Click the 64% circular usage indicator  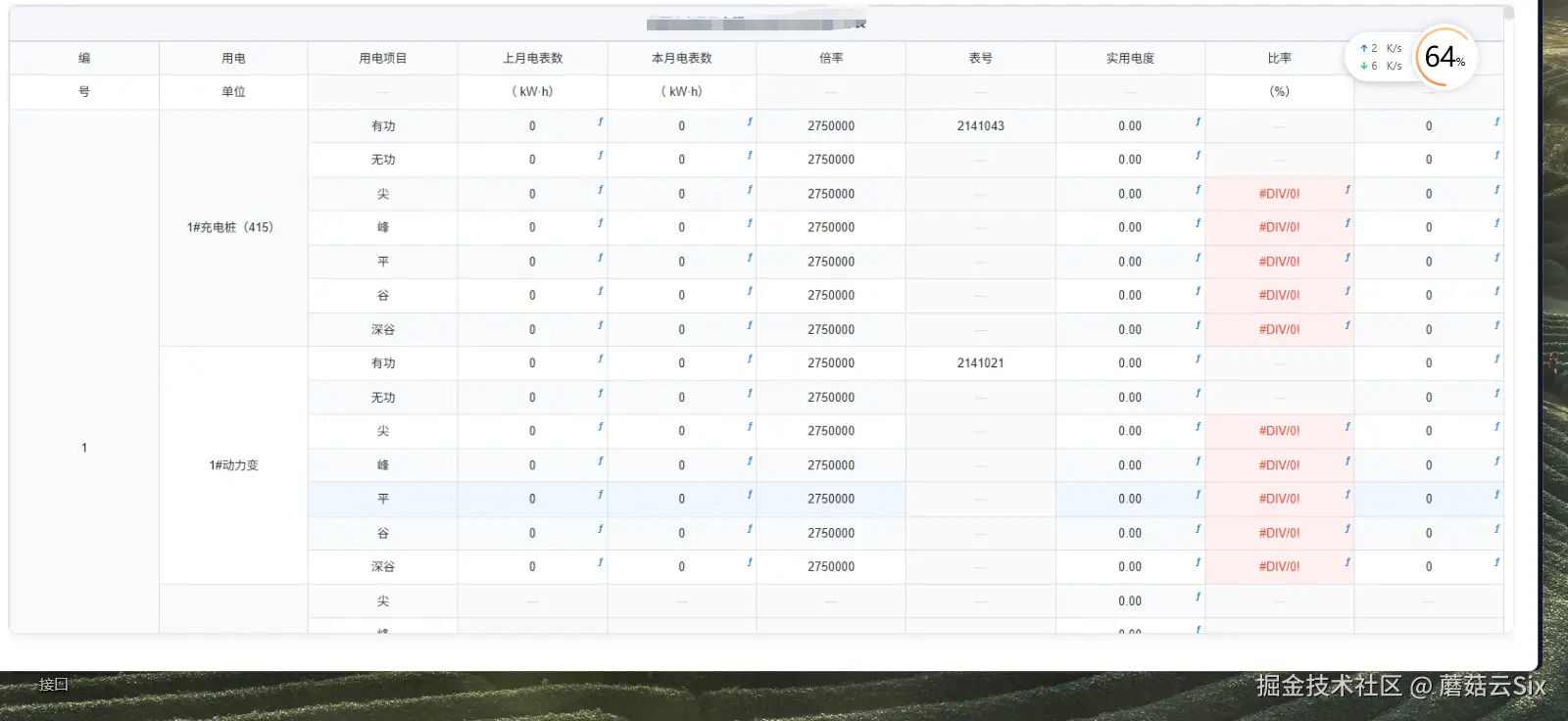click(1445, 57)
